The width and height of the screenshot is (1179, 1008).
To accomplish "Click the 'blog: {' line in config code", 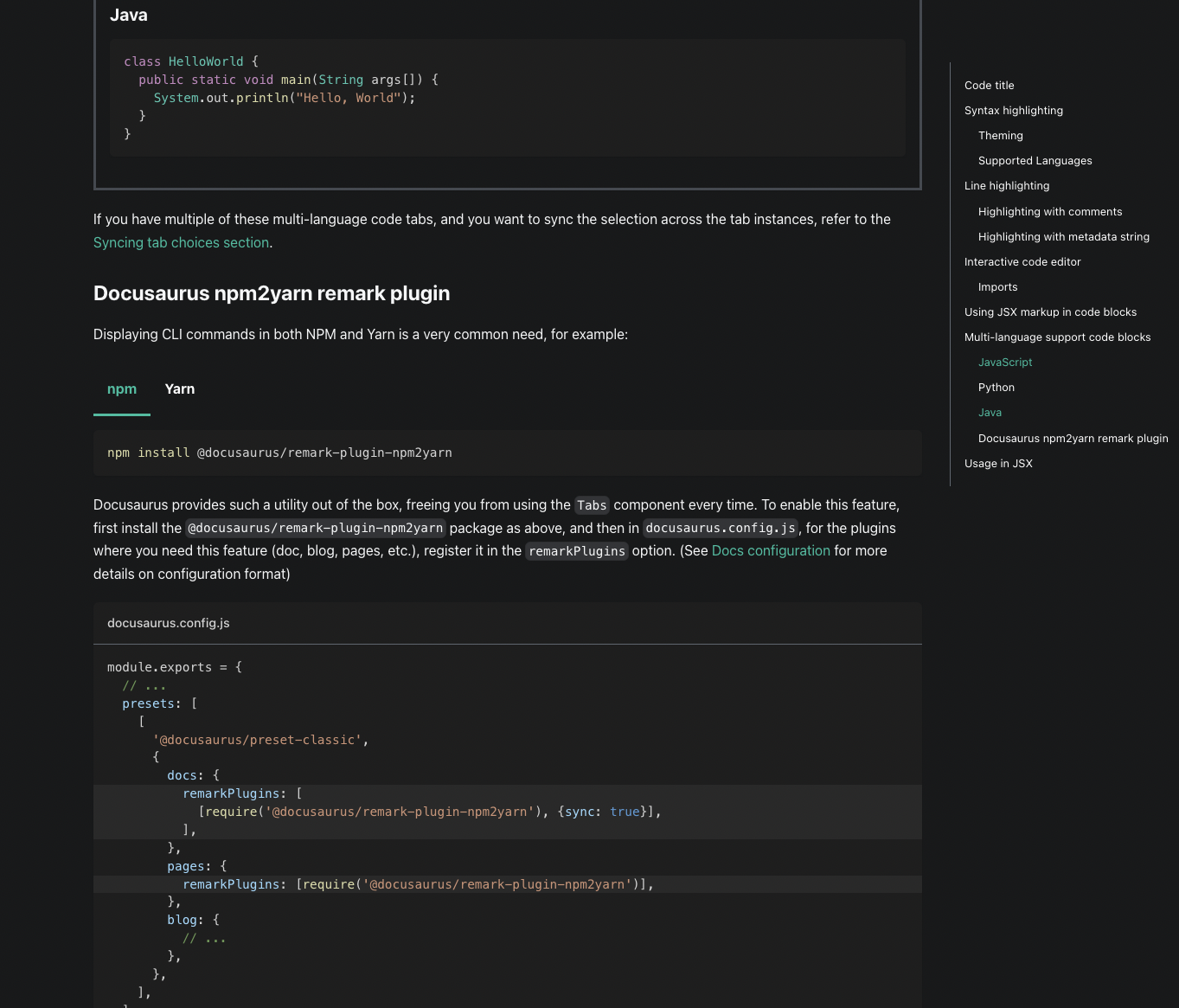I will [x=194, y=920].
